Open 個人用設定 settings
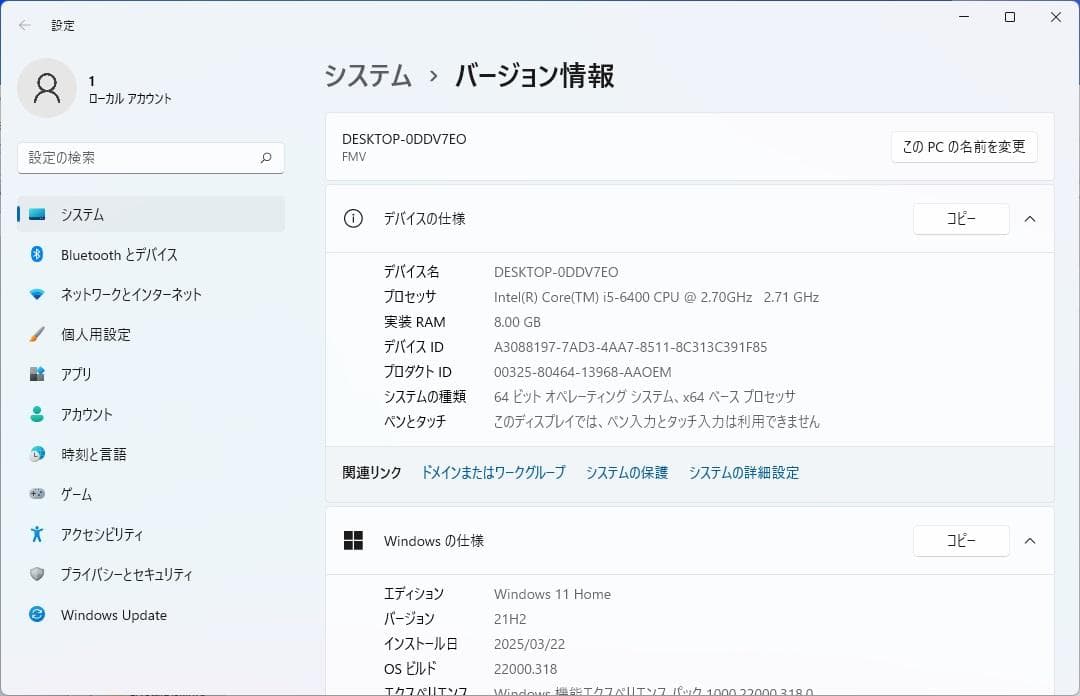The image size is (1080, 696). tap(100, 334)
